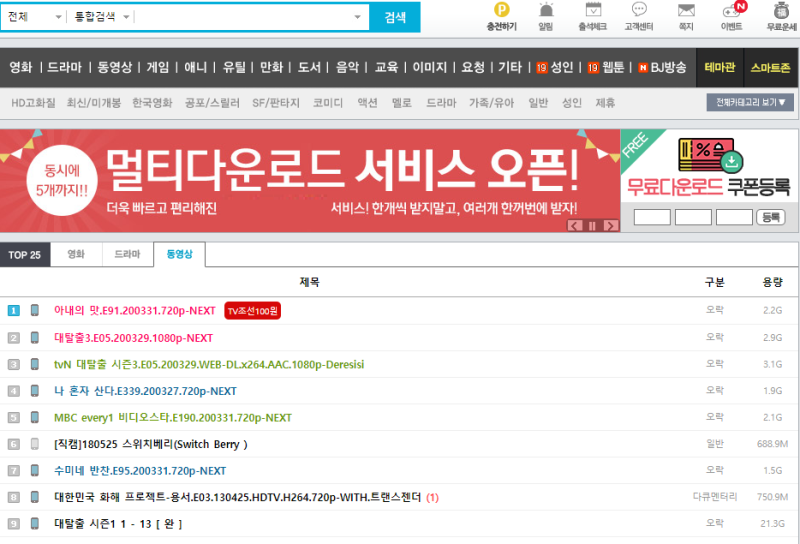Viewport: 800px width, 544px height.
Task: Click the search text input field
Action: coord(243,17)
